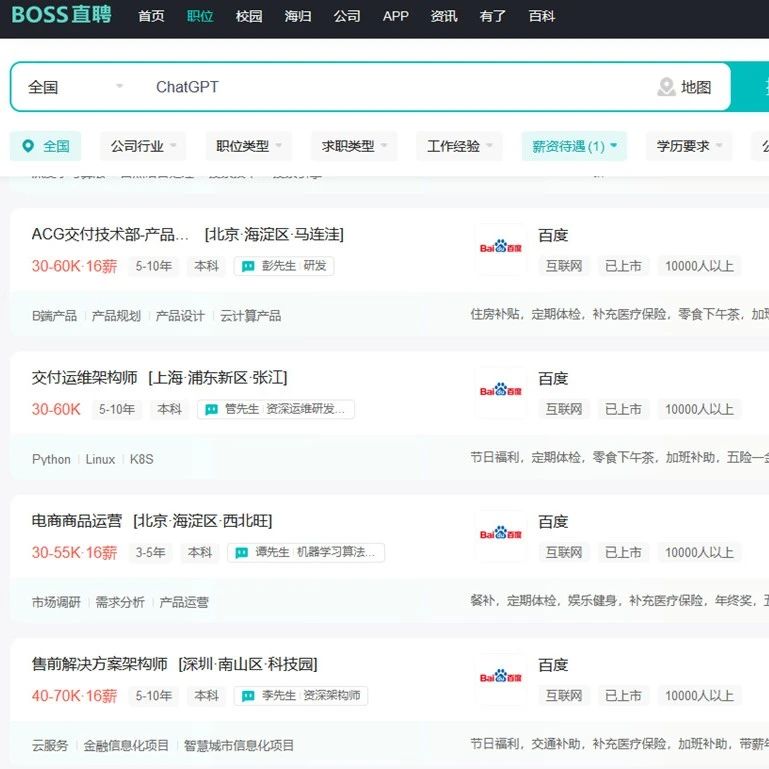769x769 pixels.
Task: Expand the 工作经验 filter dropdown
Action: (460, 146)
